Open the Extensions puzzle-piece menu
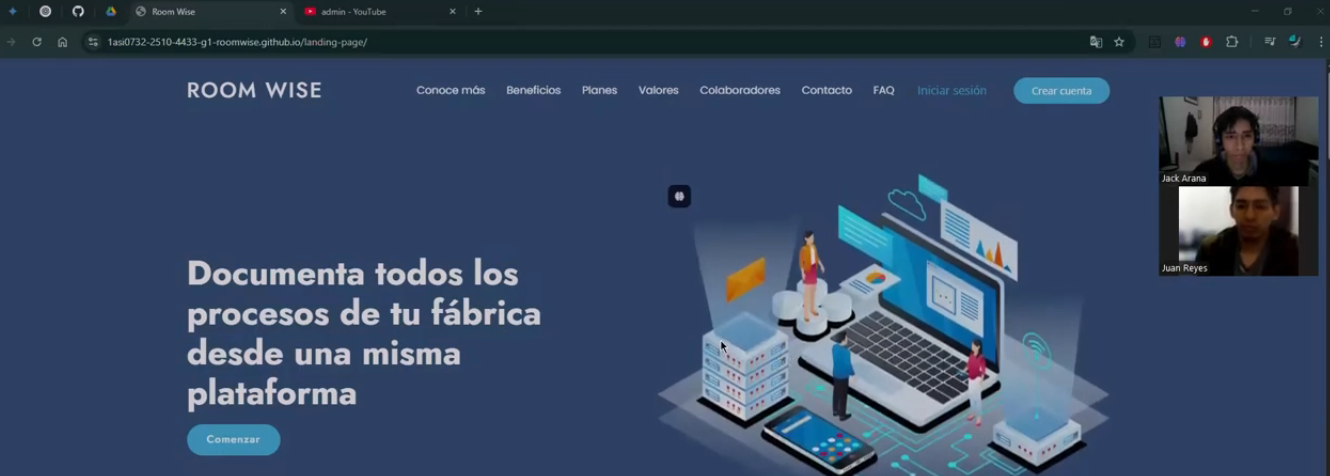The image size is (1330, 476). click(x=1232, y=42)
